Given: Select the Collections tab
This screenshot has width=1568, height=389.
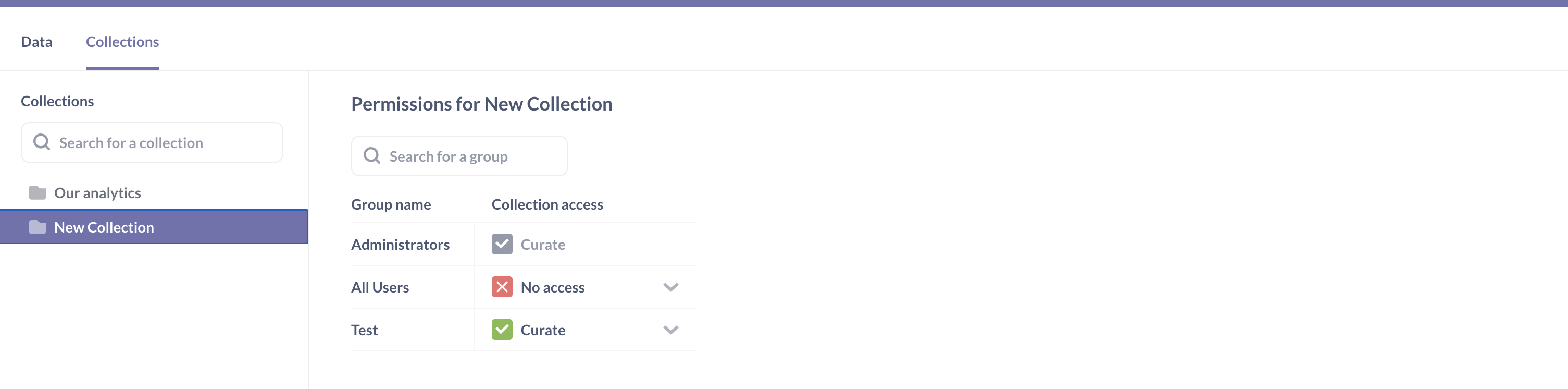Looking at the screenshot, I should (x=122, y=42).
